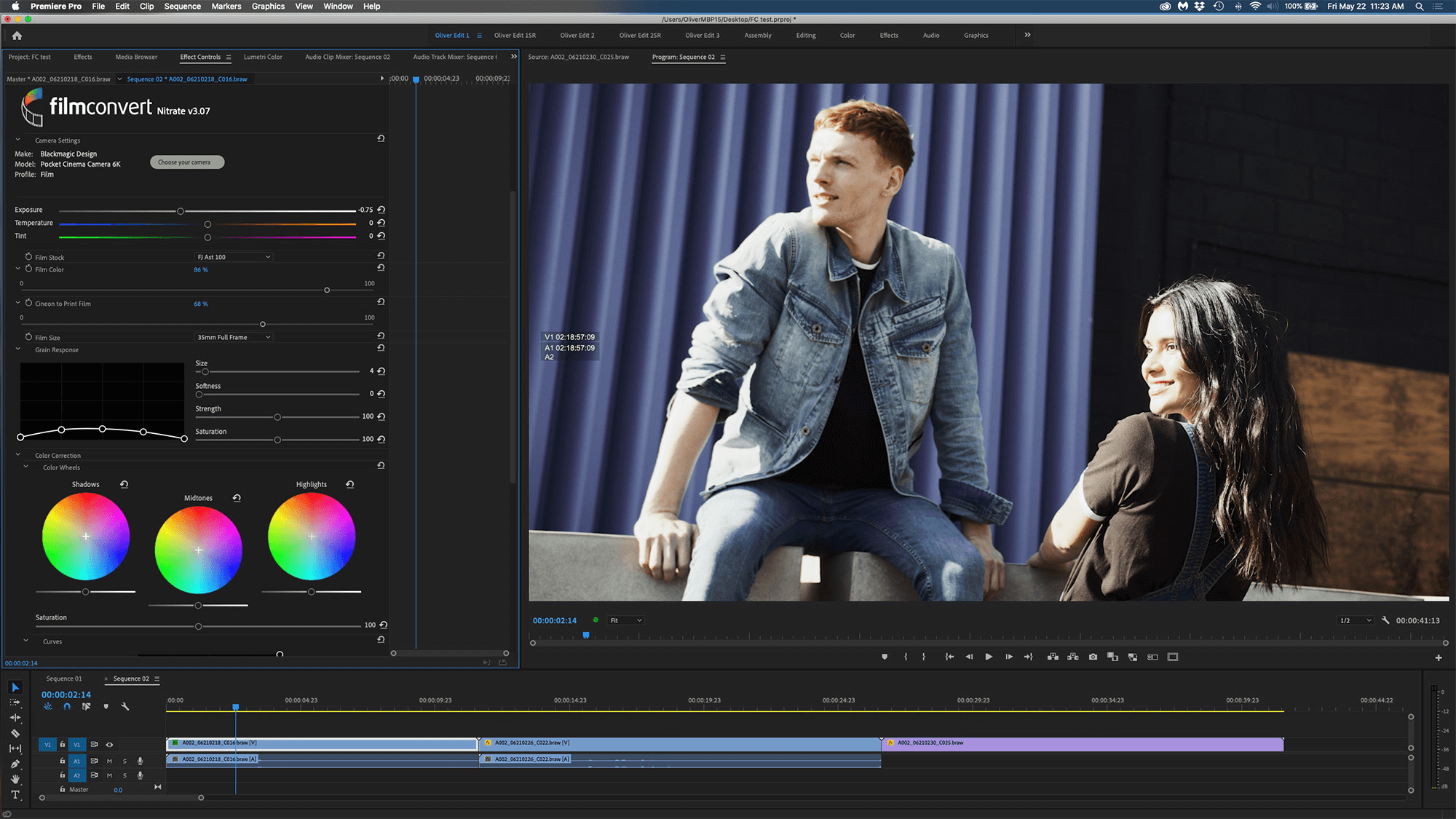
Task: Switch to the Sequence 01 tab
Action: (63, 678)
